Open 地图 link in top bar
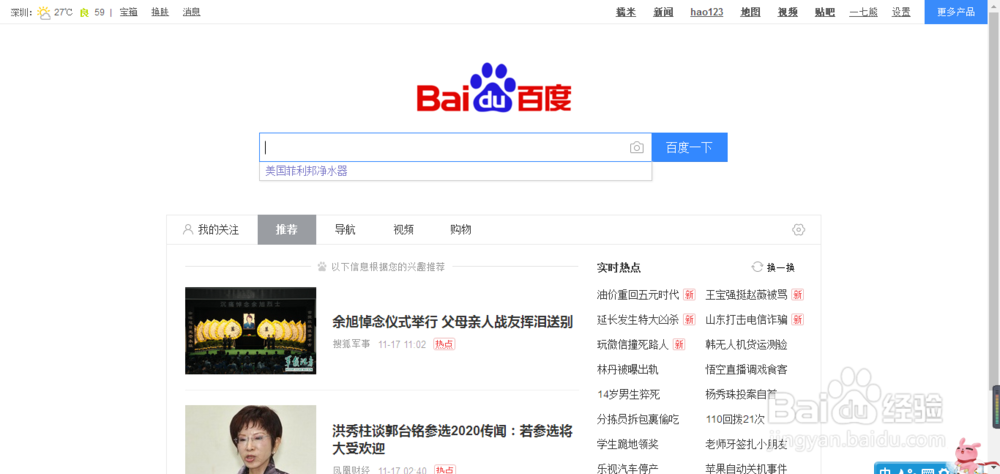Viewport: 1000px width, 474px height. tap(751, 12)
